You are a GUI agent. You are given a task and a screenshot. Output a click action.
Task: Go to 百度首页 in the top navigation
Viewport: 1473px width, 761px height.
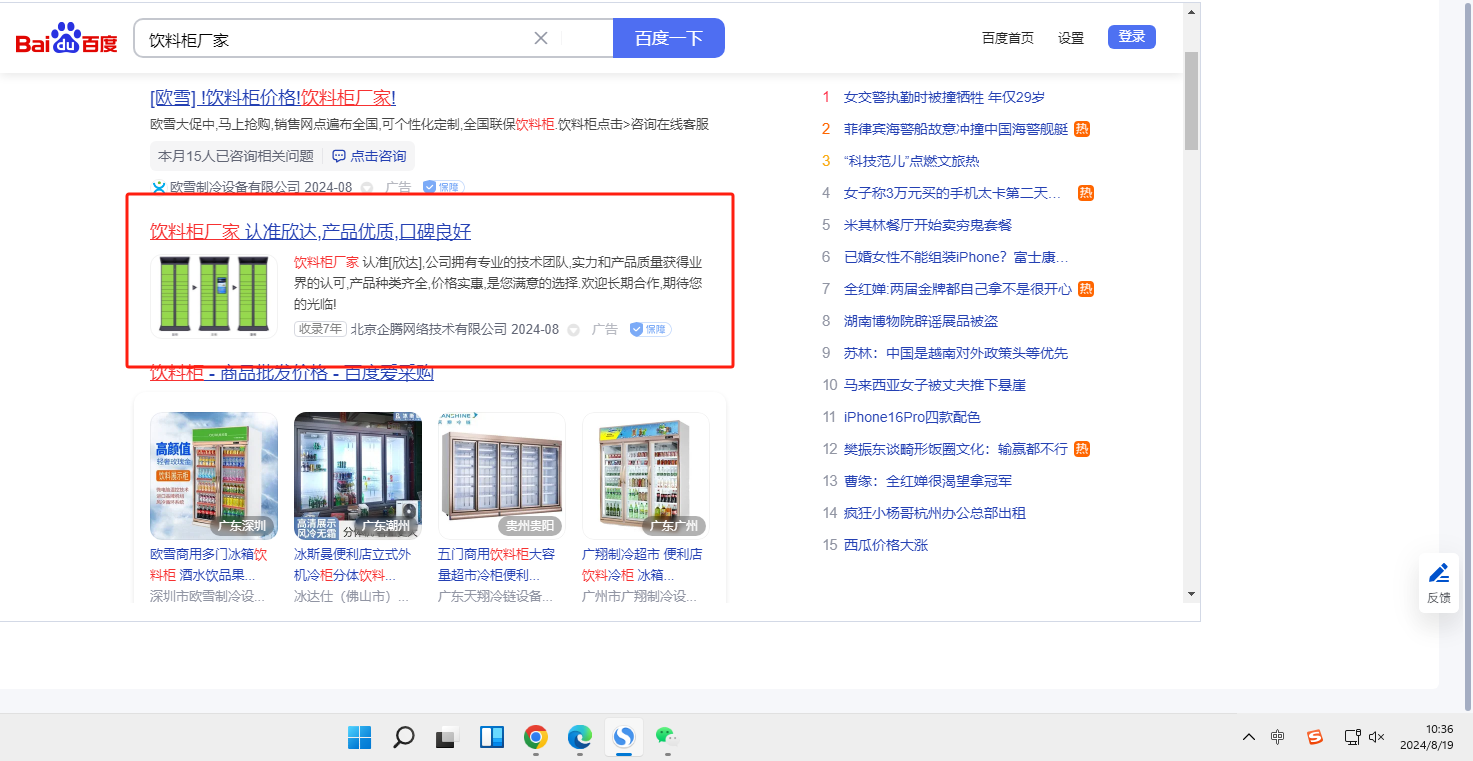pyautogui.click(x=1008, y=38)
